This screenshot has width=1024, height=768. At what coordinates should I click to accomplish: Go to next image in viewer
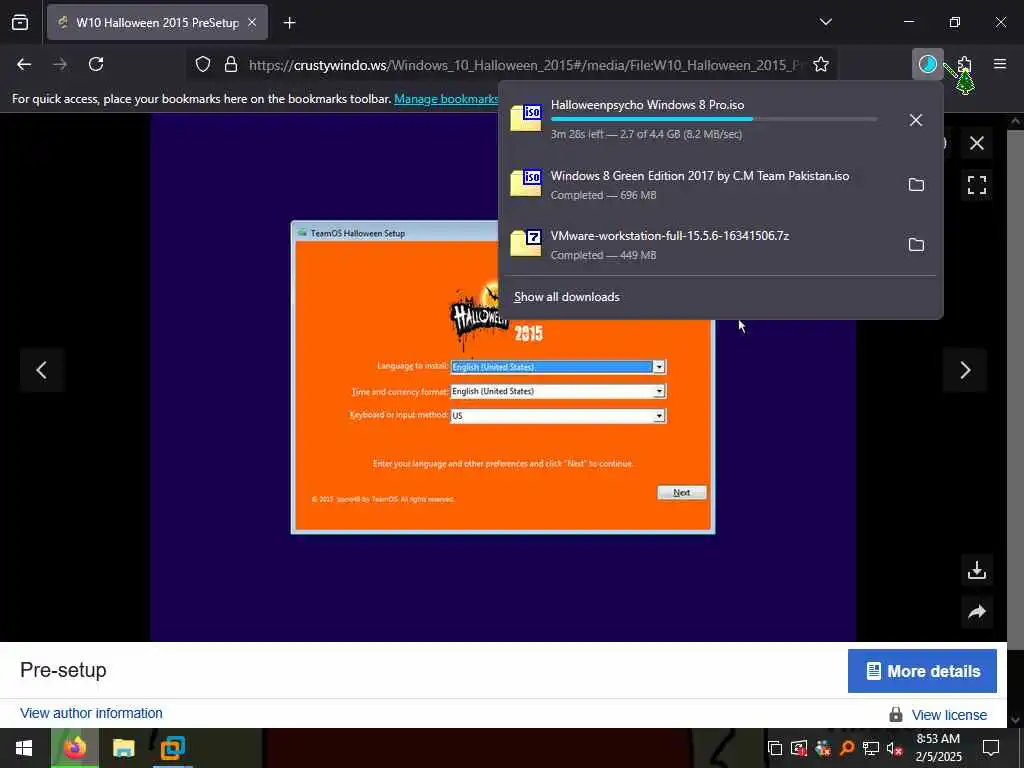(965, 370)
